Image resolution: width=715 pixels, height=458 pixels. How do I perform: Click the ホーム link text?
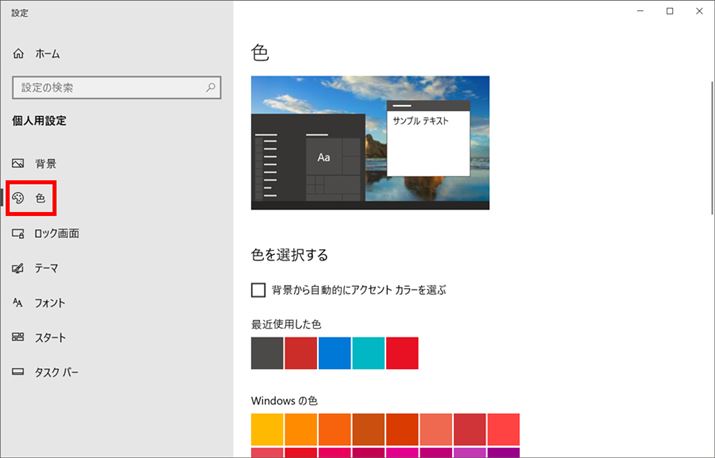47,53
